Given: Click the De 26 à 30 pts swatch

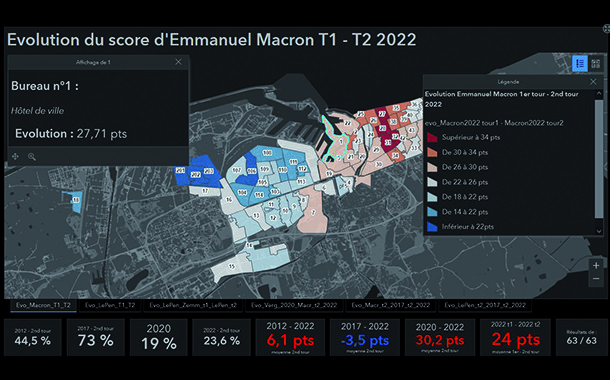Looking at the screenshot, I should tap(432, 167).
